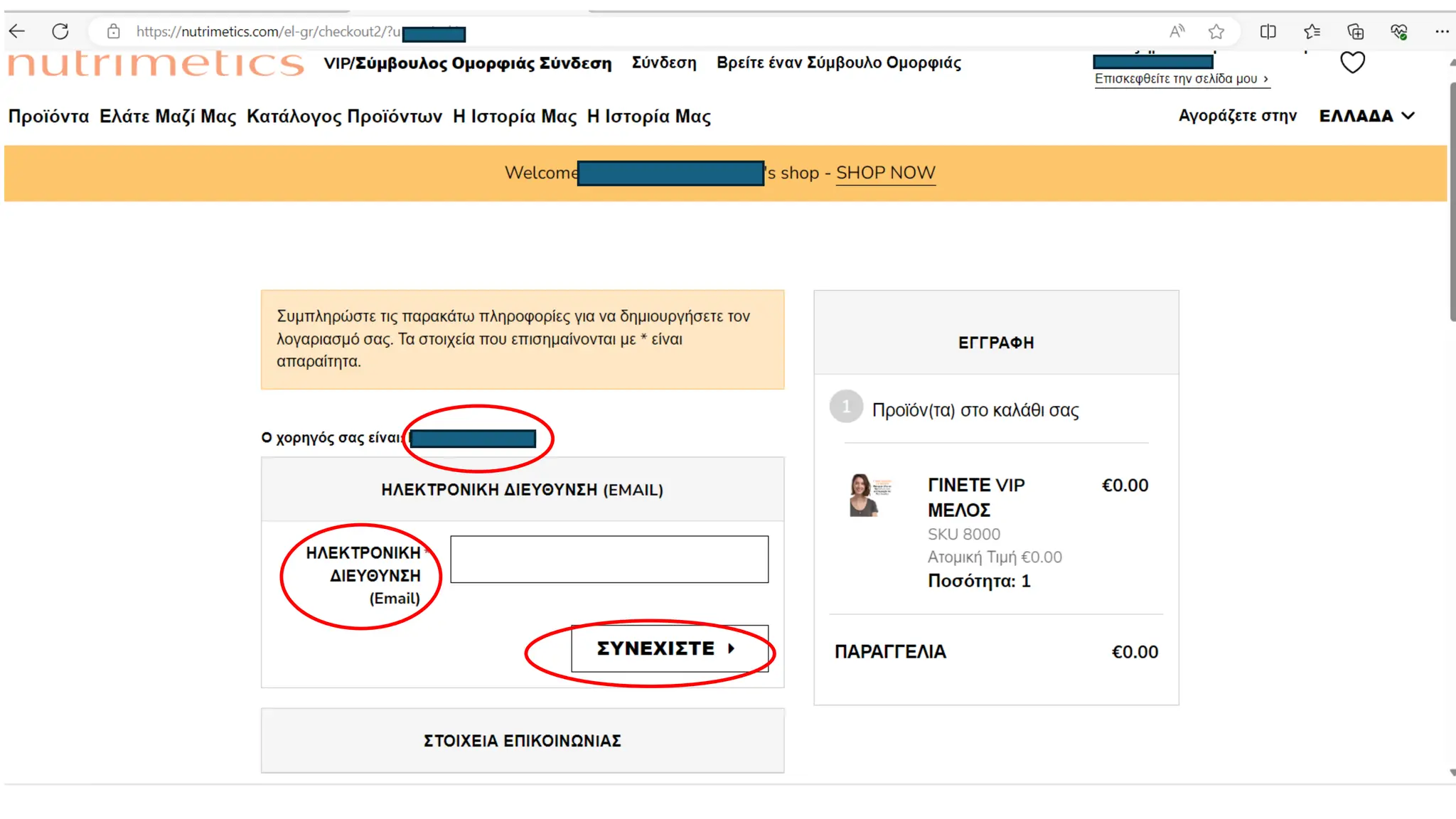Screen dimensions: 1456x819
Task: Follow Επισκεφθείτε την σελίδα μου link
Action: [x=1182, y=79]
